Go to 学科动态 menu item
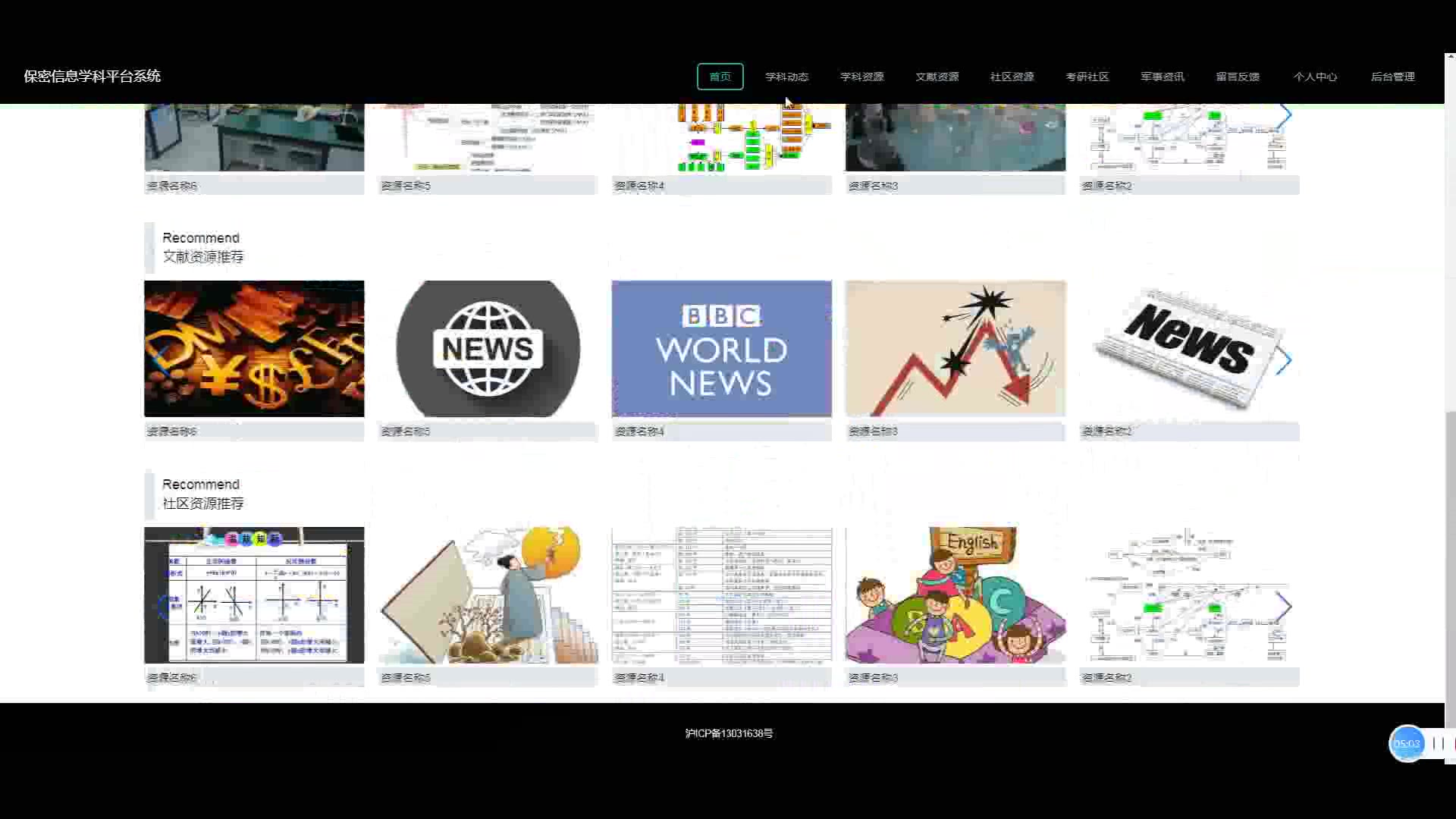 point(786,77)
